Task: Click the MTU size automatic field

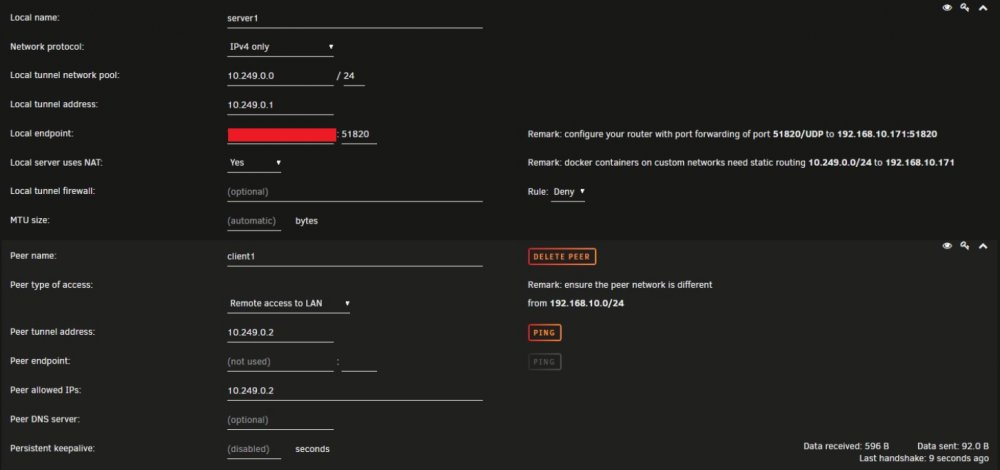Action: click(x=254, y=221)
